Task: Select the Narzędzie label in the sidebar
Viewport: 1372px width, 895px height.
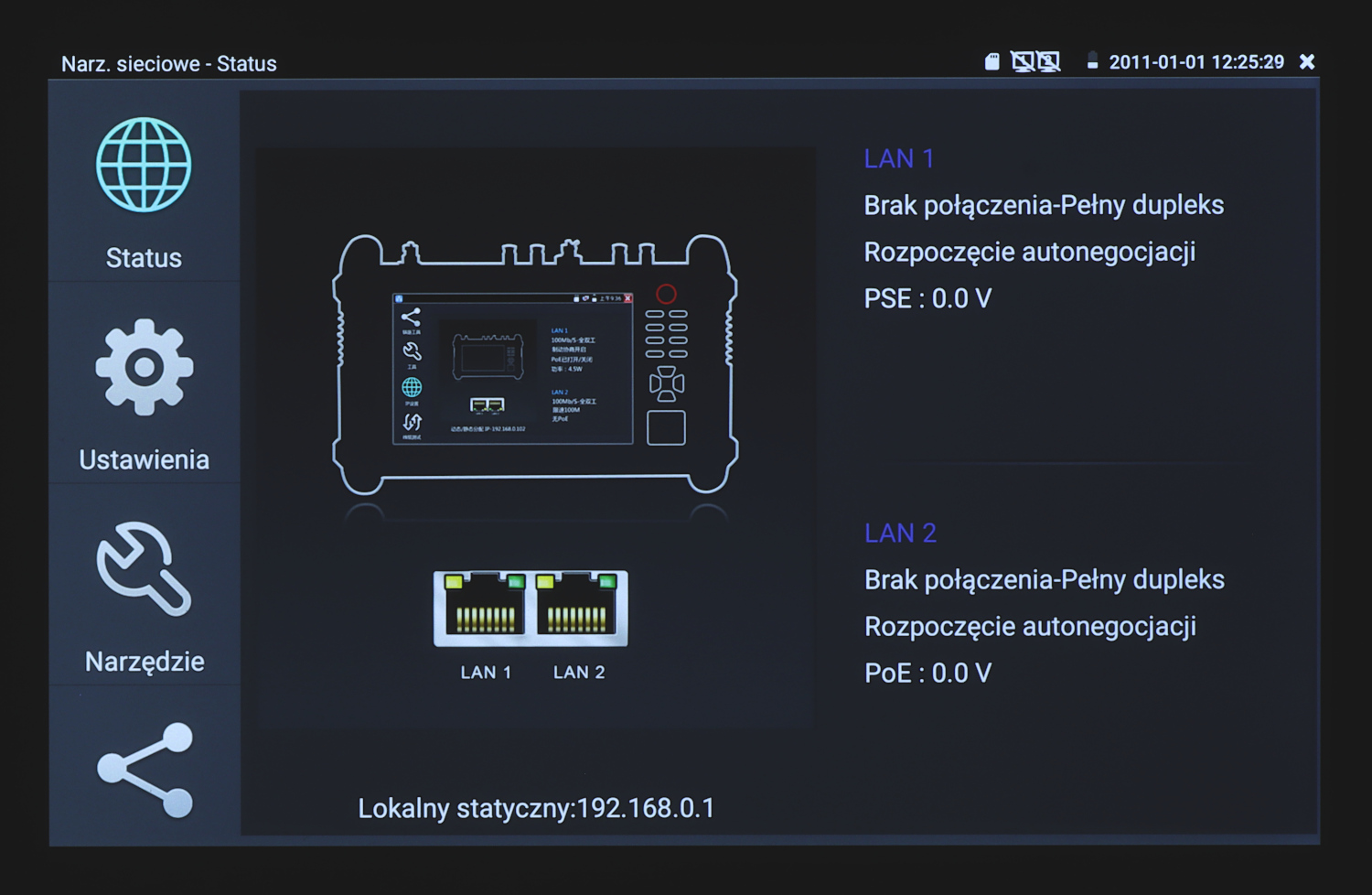Action: coord(144,662)
